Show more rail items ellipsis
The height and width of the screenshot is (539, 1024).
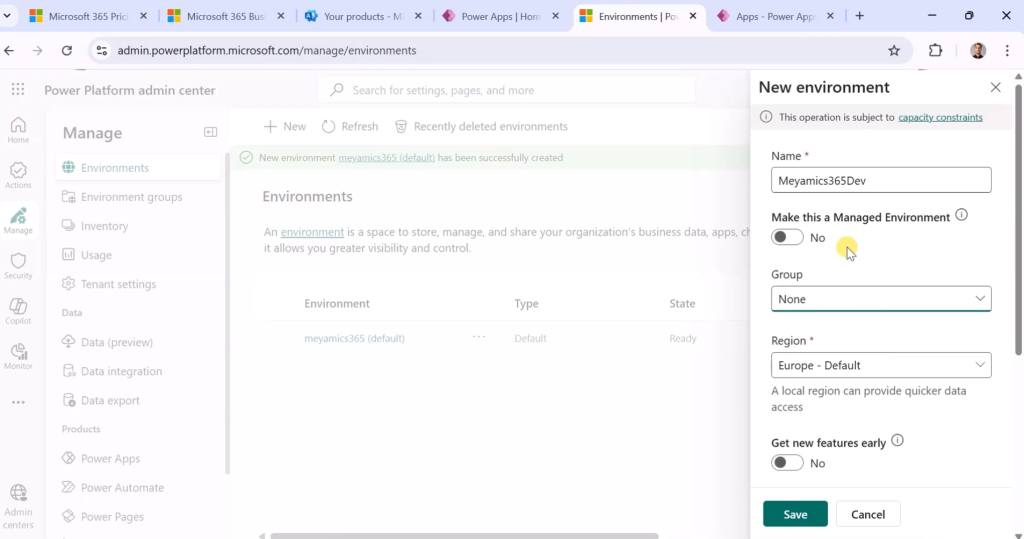coord(18,402)
